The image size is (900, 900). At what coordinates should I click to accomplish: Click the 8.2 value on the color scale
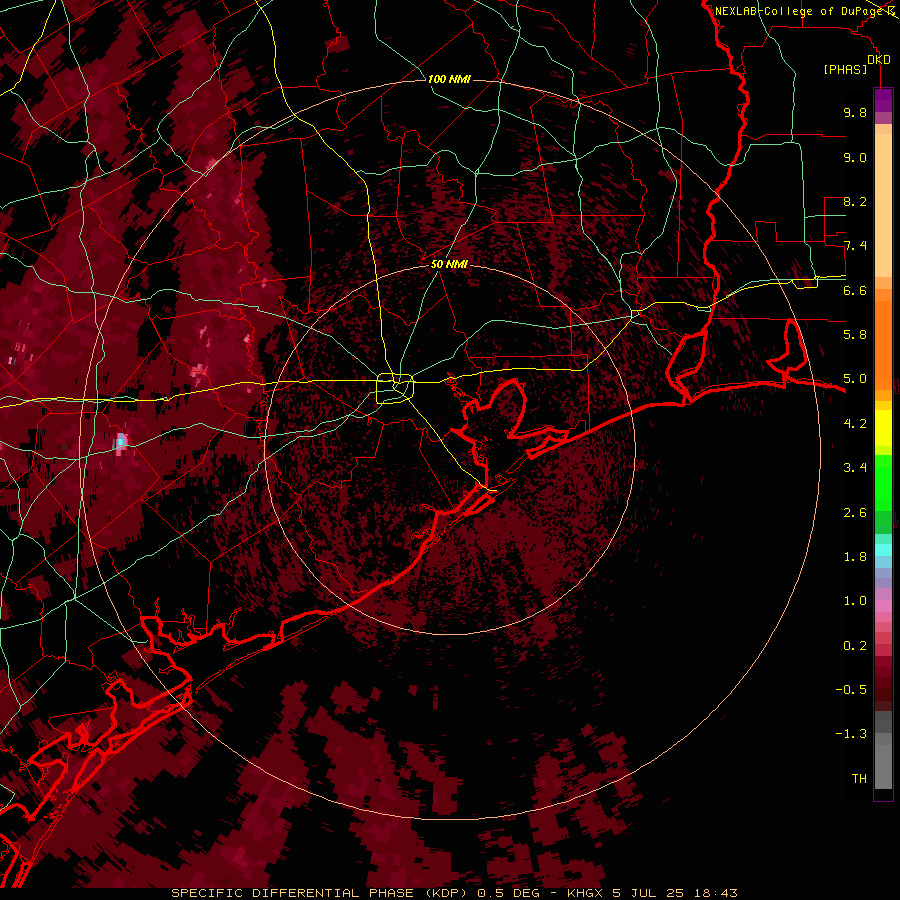click(x=855, y=201)
